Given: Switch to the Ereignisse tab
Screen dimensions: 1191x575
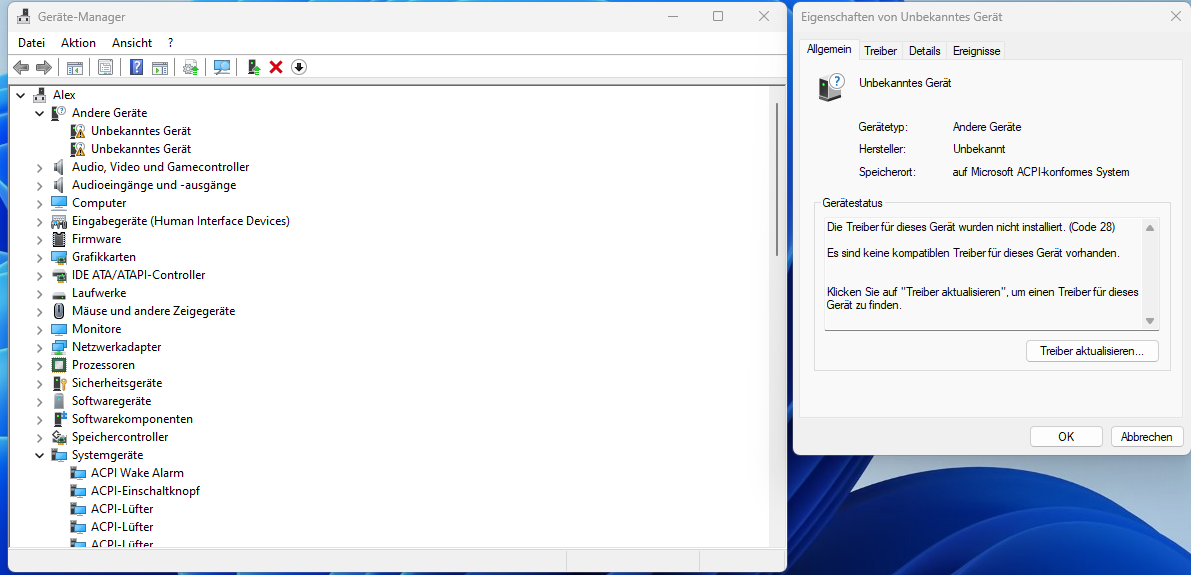Looking at the screenshot, I should [977, 51].
